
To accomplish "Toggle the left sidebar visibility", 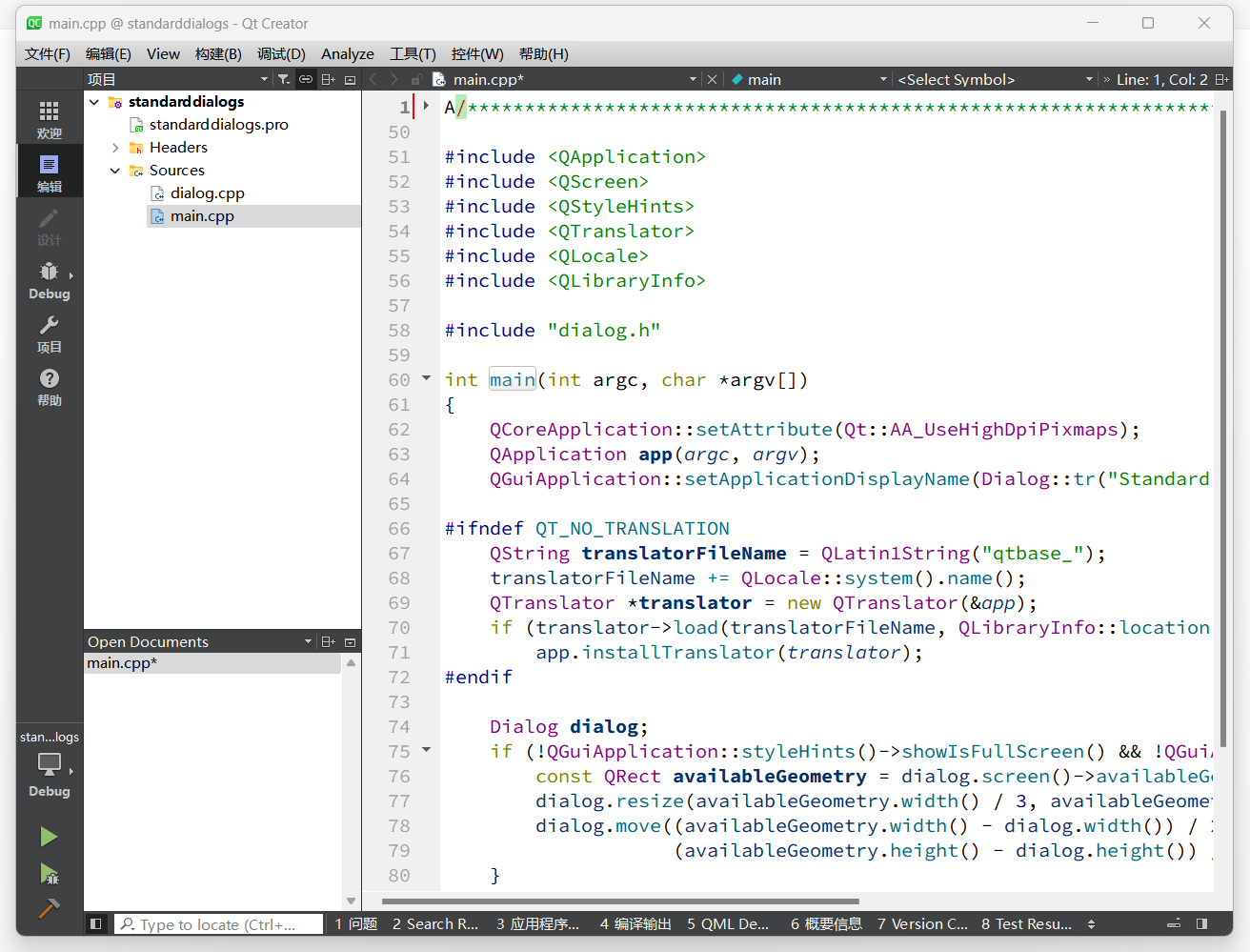I will (x=95, y=923).
